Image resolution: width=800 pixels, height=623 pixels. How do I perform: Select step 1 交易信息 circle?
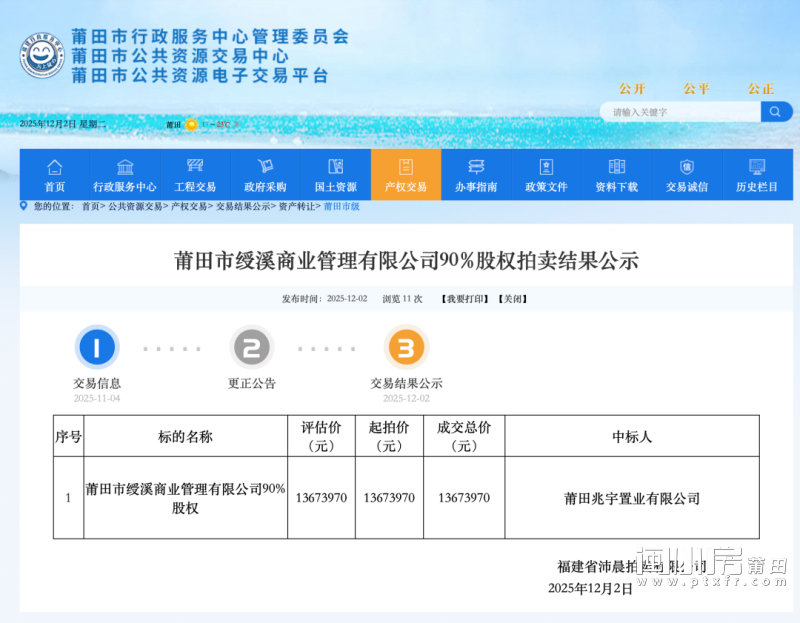pyautogui.click(x=95, y=349)
